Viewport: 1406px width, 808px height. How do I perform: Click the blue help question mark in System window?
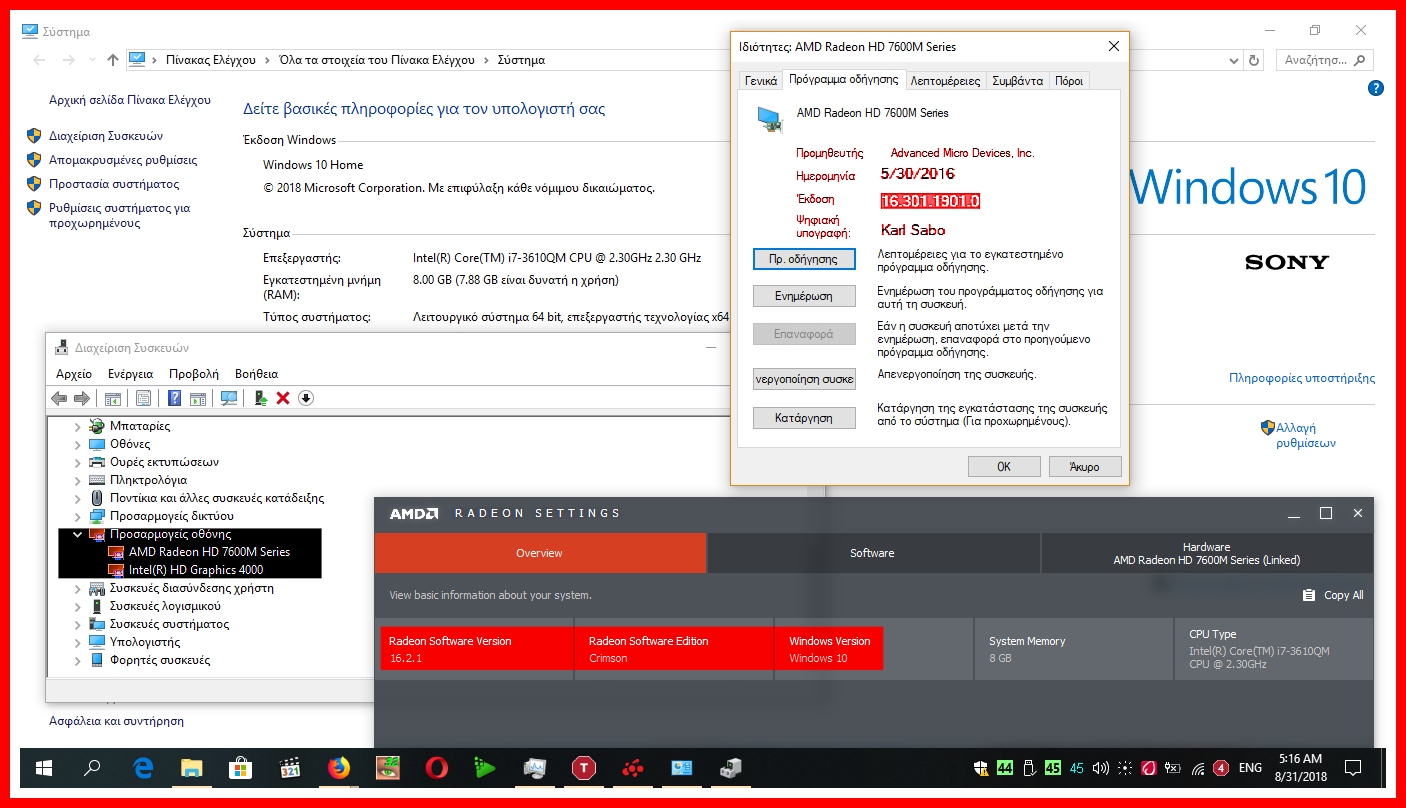pos(1375,88)
